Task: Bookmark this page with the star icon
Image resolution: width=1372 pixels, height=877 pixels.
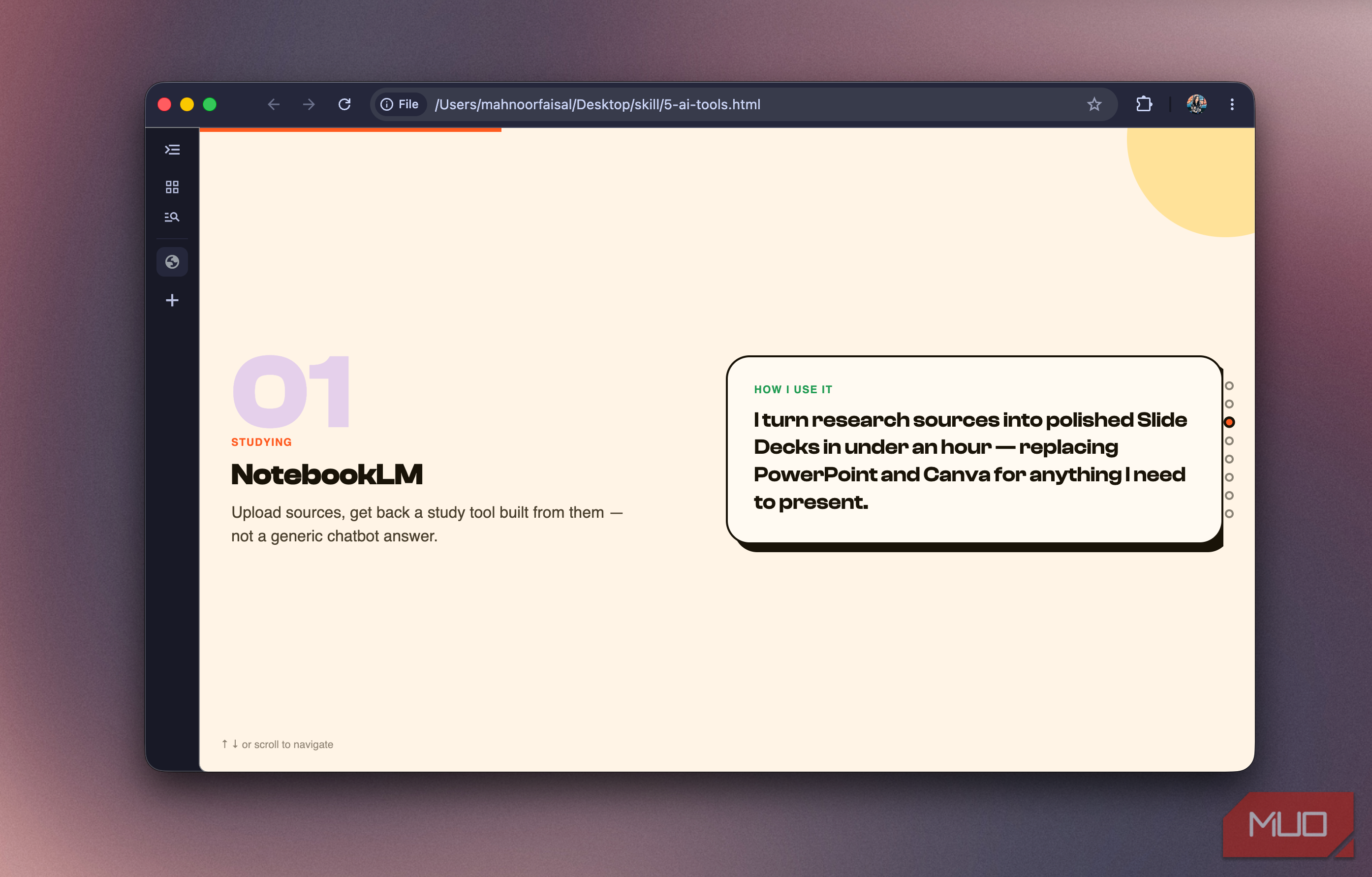Action: pos(1094,104)
